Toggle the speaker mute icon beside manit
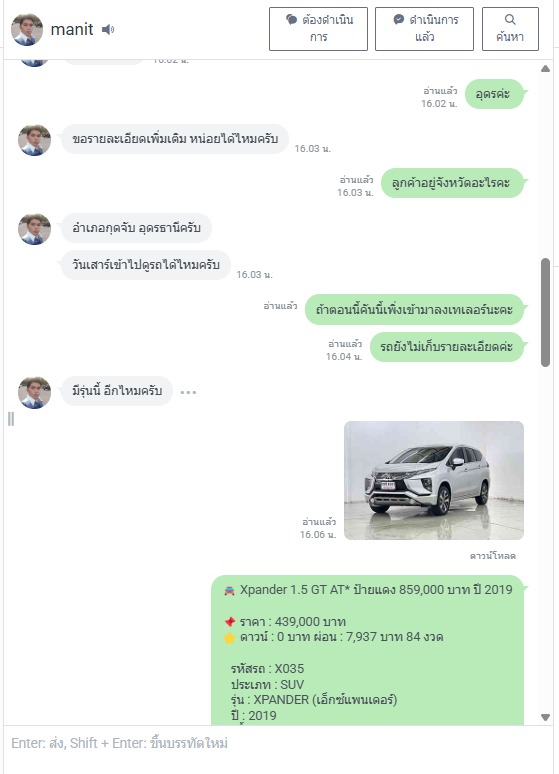 point(108,30)
